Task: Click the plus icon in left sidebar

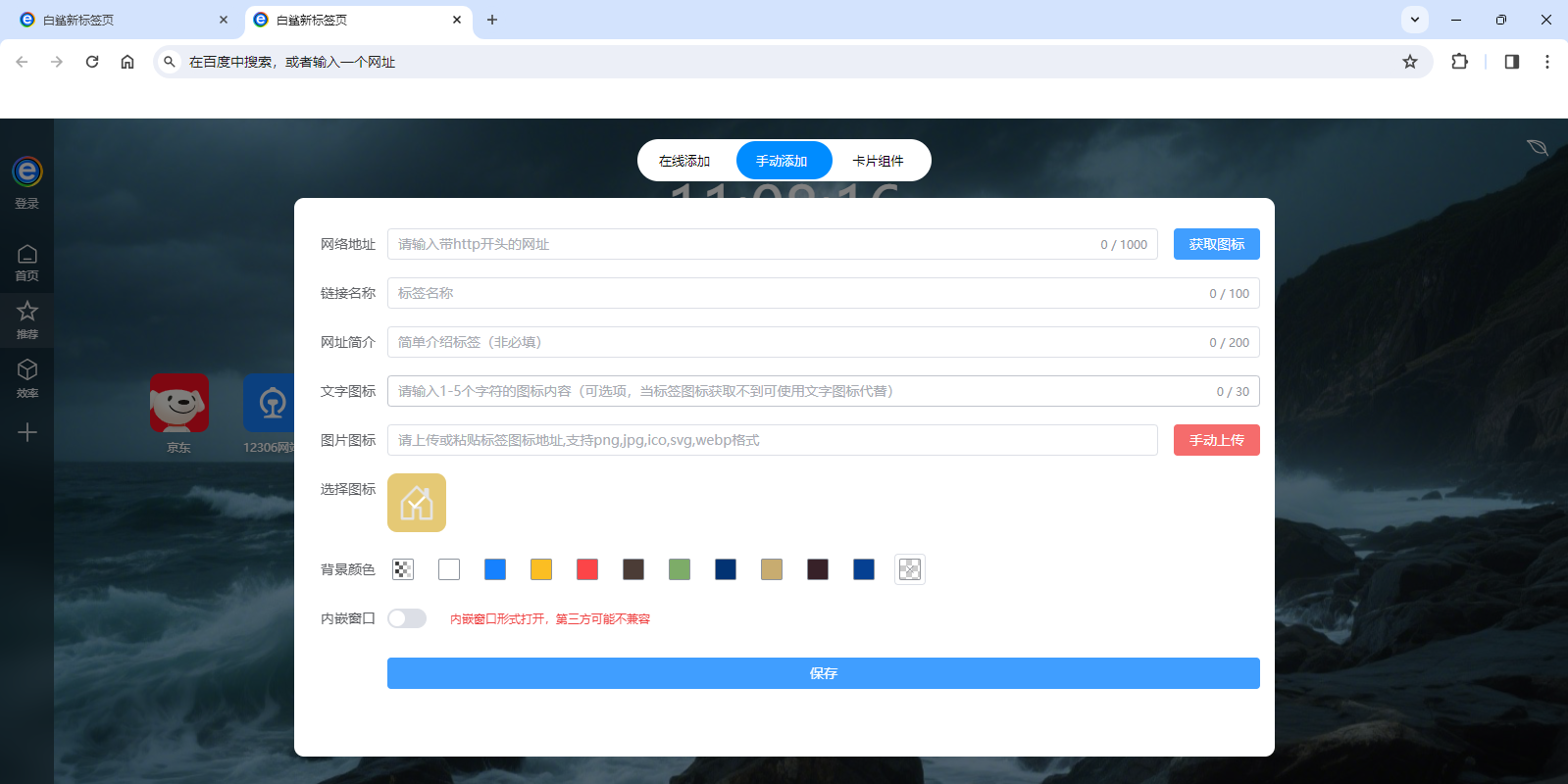Action: point(27,432)
